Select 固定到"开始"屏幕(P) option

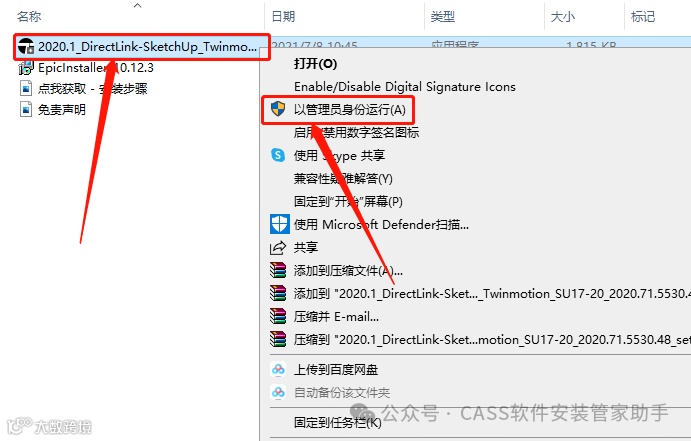point(348,201)
